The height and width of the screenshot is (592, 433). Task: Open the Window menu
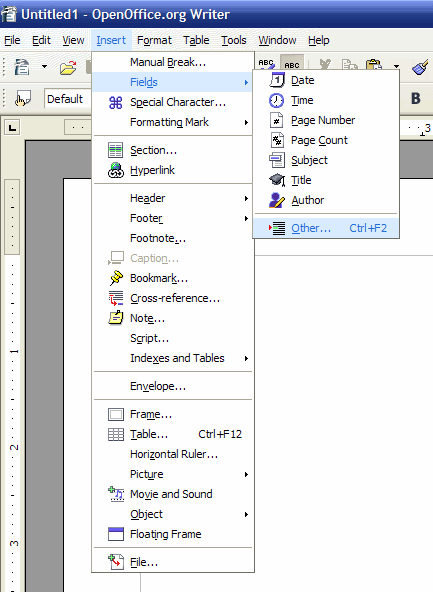pyautogui.click(x=277, y=40)
